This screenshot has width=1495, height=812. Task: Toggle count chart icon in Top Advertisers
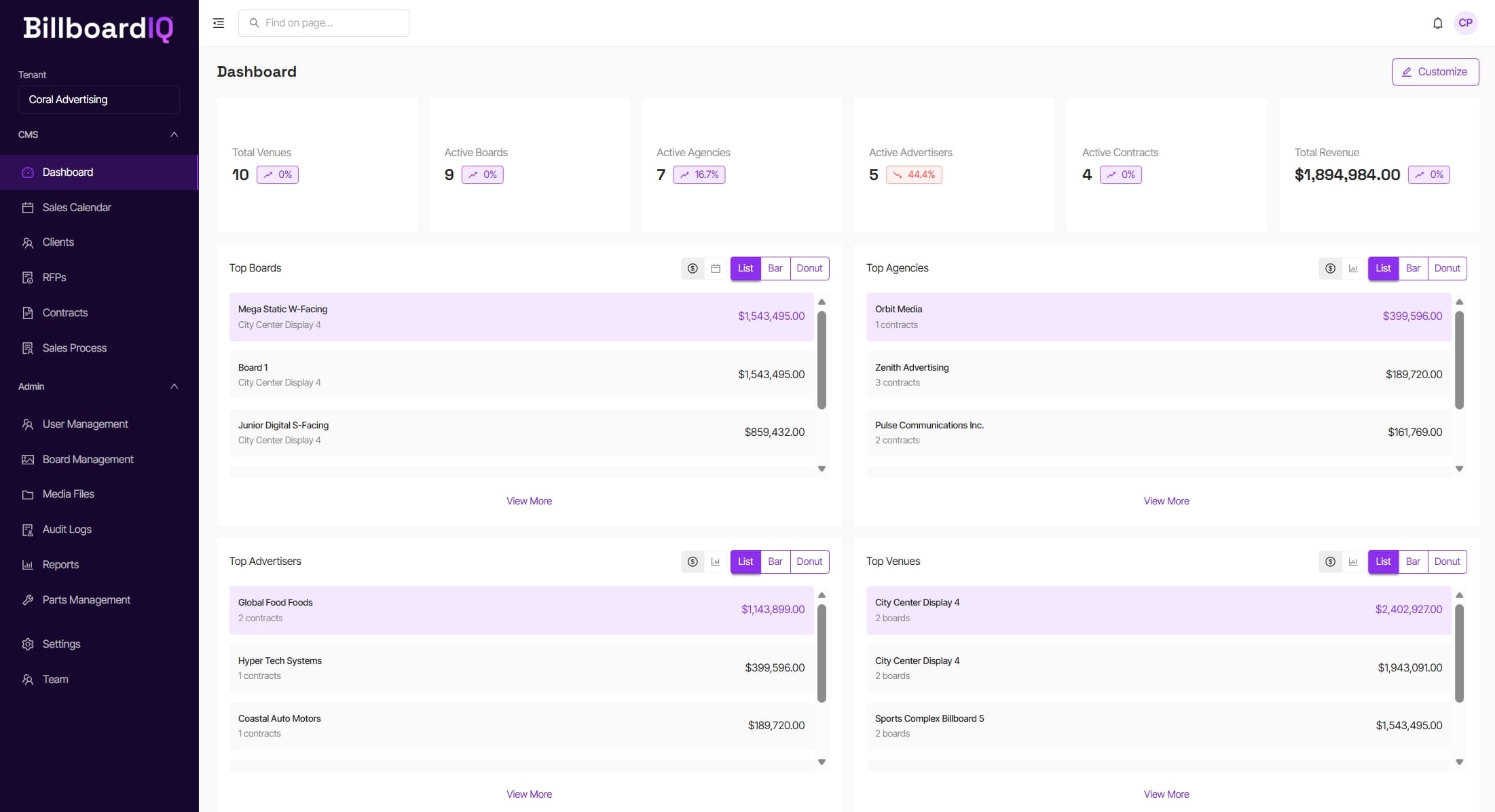pyautogui.click(x=716, y=561)
